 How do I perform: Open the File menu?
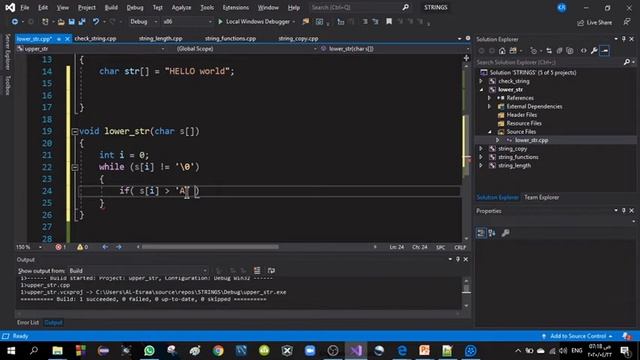[x=25, y=7]
